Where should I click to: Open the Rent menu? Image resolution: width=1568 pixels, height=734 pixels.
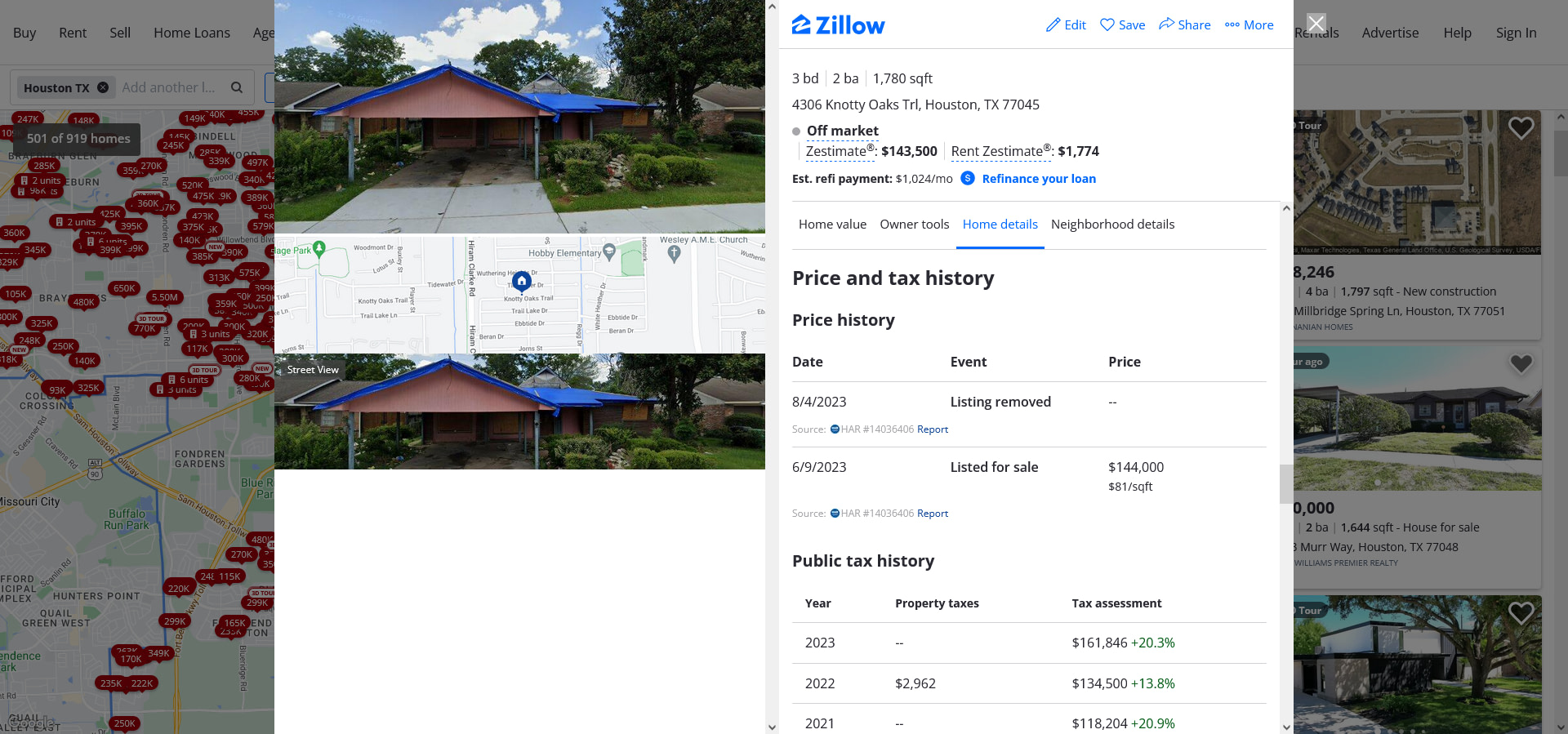tap(73, 33)
